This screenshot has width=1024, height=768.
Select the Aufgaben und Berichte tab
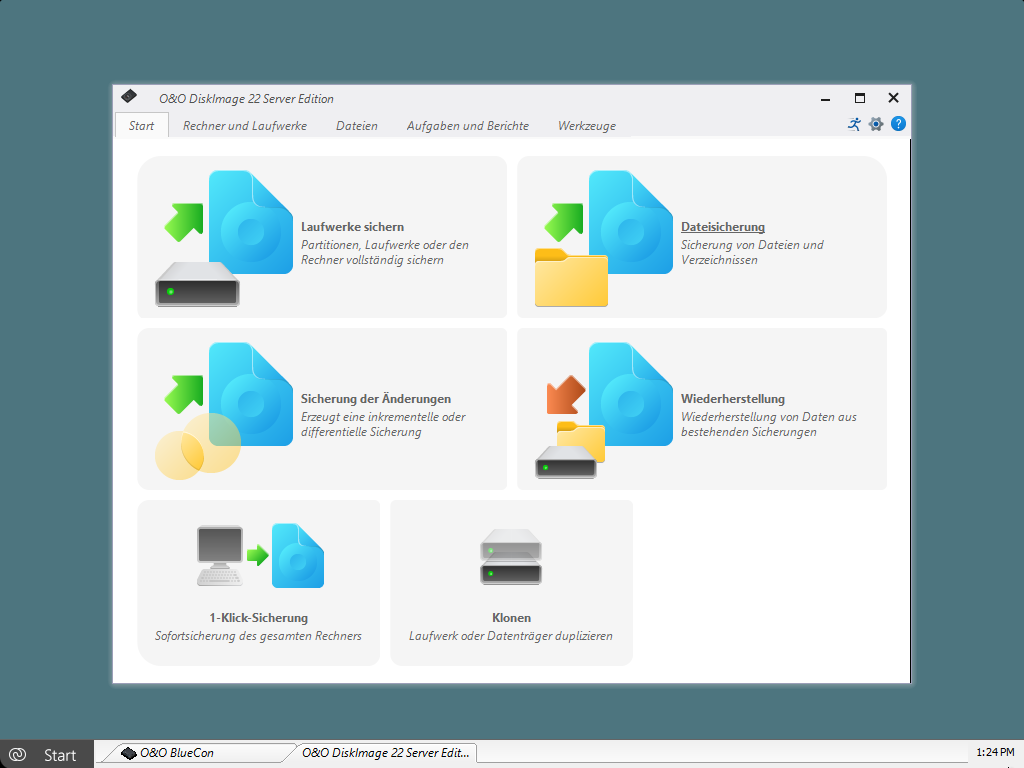pyautogui.click(x=467, y=126)
